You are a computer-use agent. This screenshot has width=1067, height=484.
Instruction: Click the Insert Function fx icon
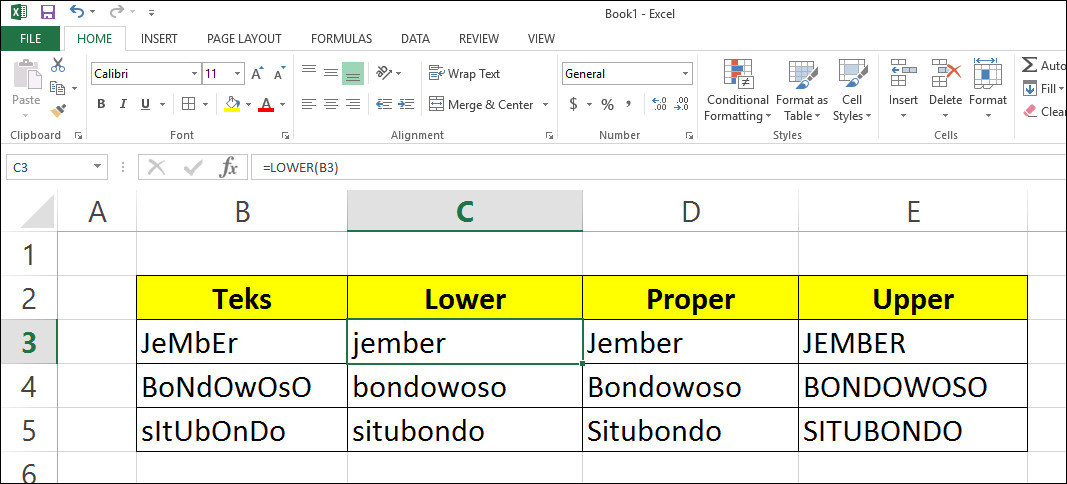(229, 167)
